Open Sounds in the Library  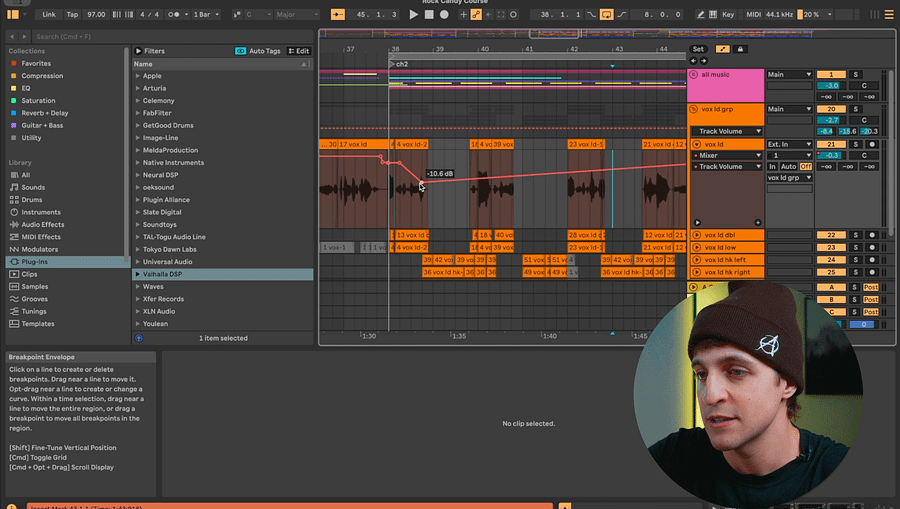[33, 187]
